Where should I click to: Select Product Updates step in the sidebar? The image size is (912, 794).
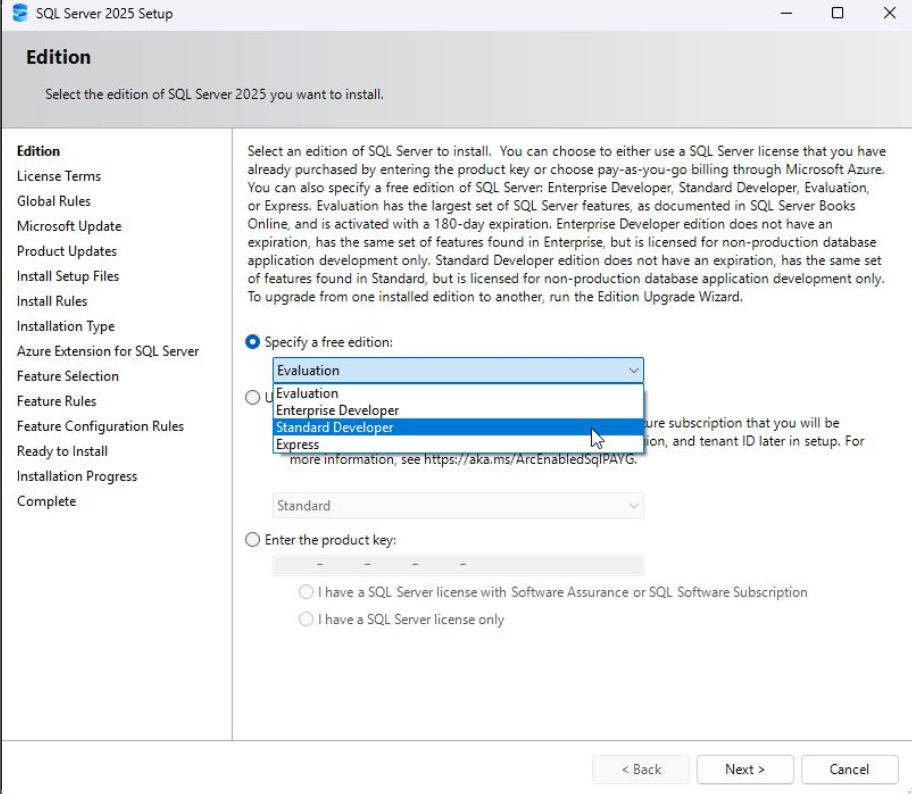(67, 251)
